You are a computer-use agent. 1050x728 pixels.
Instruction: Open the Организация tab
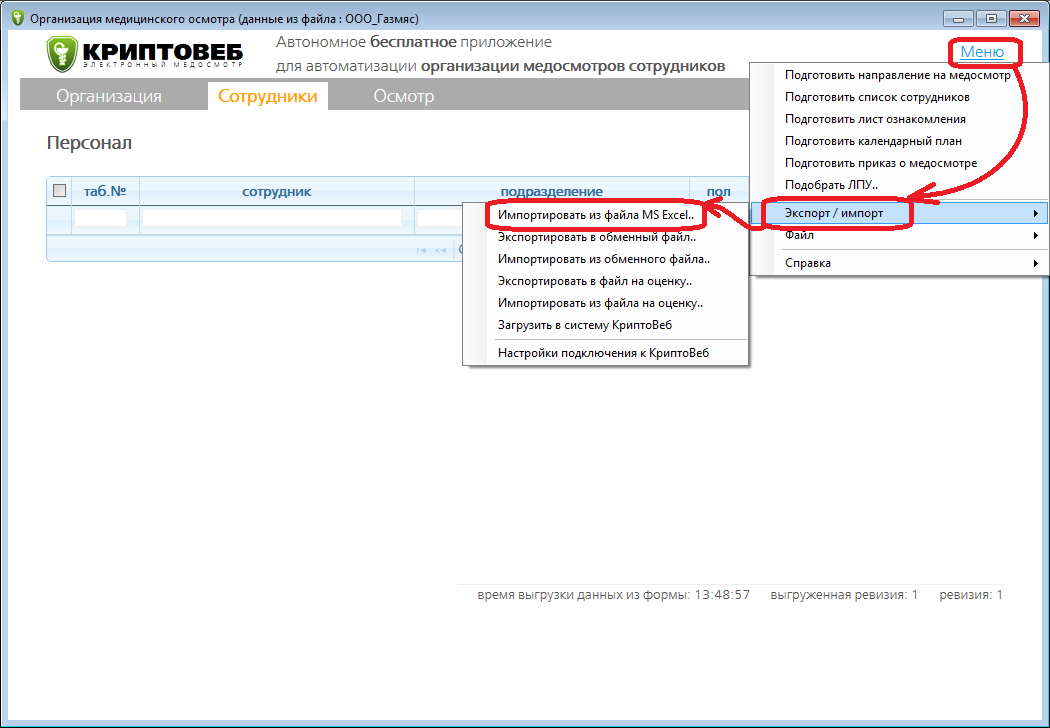[x=108, y=96]
